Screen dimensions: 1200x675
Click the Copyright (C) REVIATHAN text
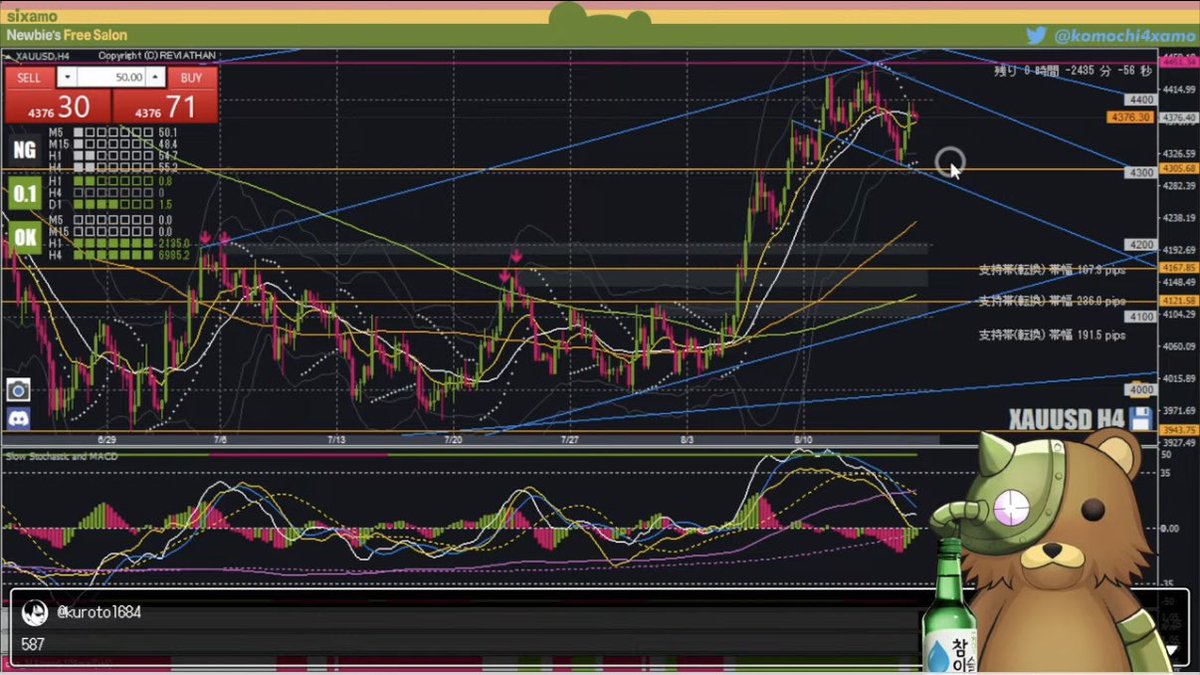pyautogui.click(x=157, y=56)
